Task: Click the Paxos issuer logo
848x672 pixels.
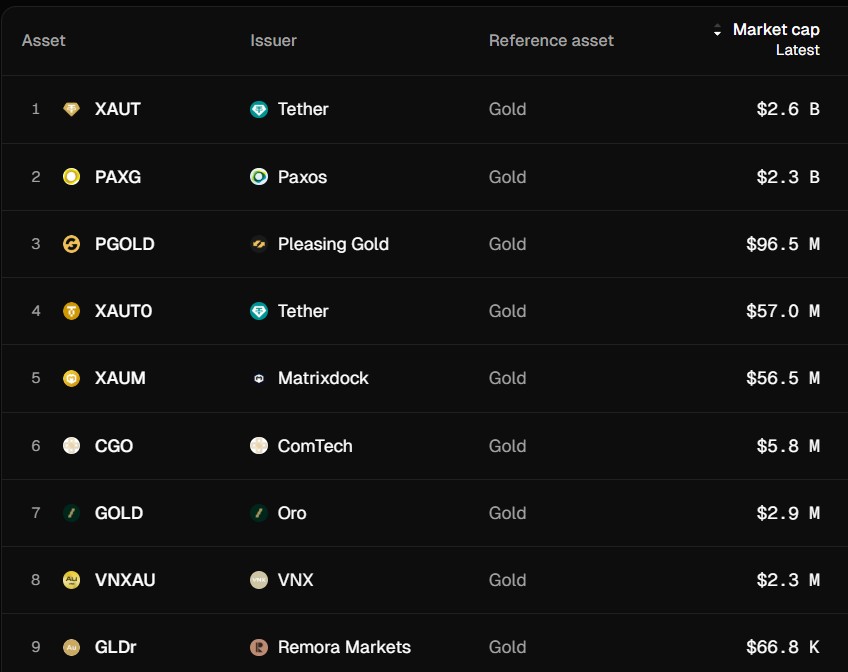Action: pos(259,177)
